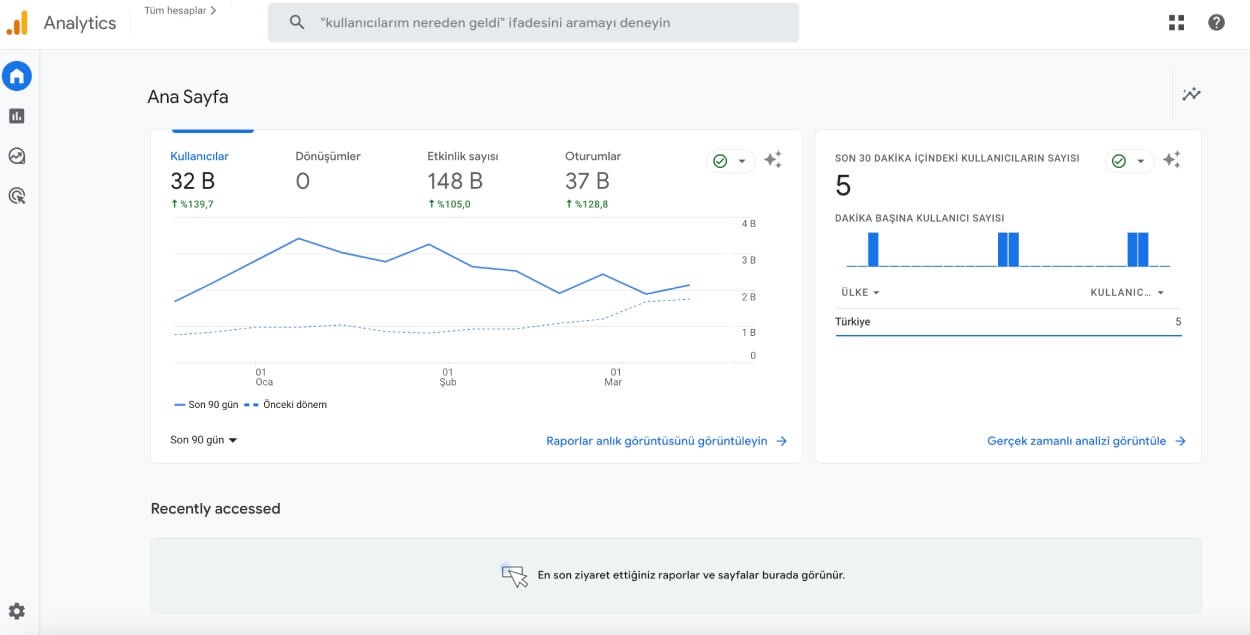The width and height of the screenshot is (1250, 635).
Task: Click the Ana Sayfa heading
Action: point(188,97)
